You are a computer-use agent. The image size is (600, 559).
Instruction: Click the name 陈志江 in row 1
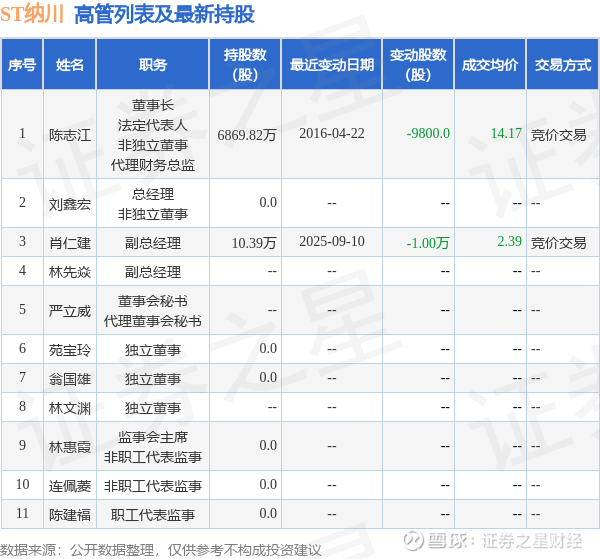(70, 134)
